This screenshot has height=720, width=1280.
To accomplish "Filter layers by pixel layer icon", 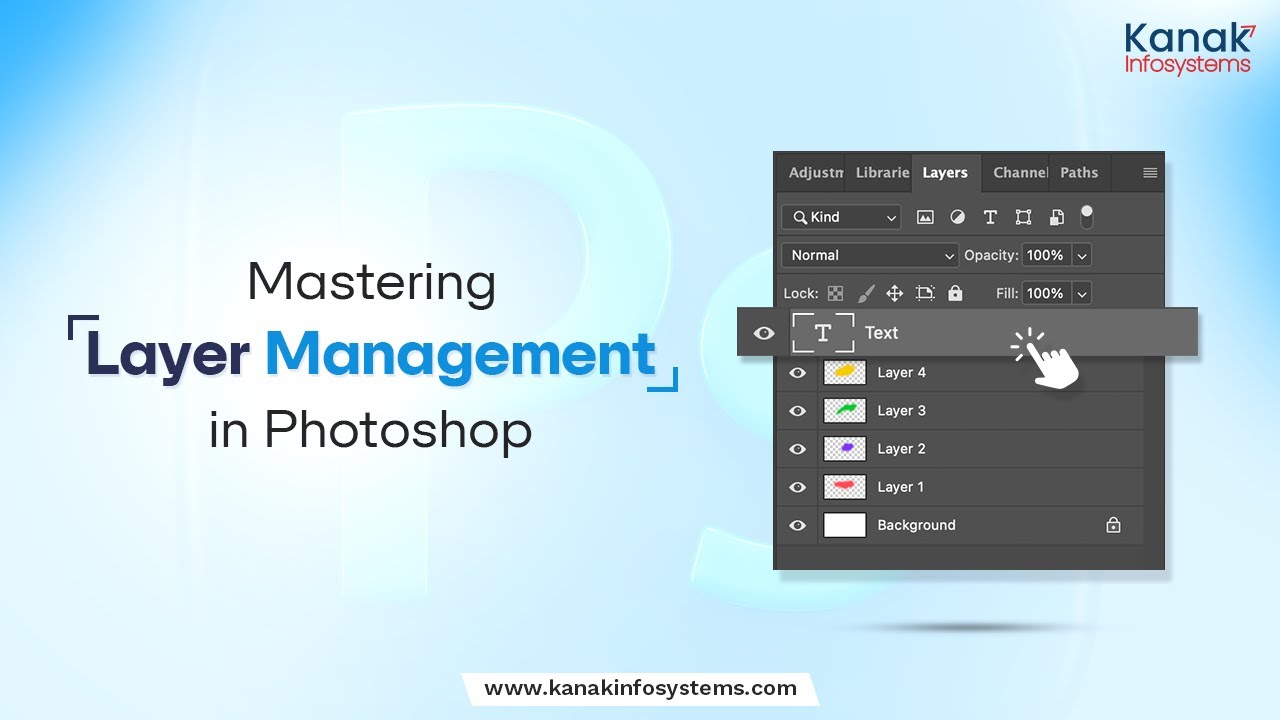I will click(x=925, y=217).
